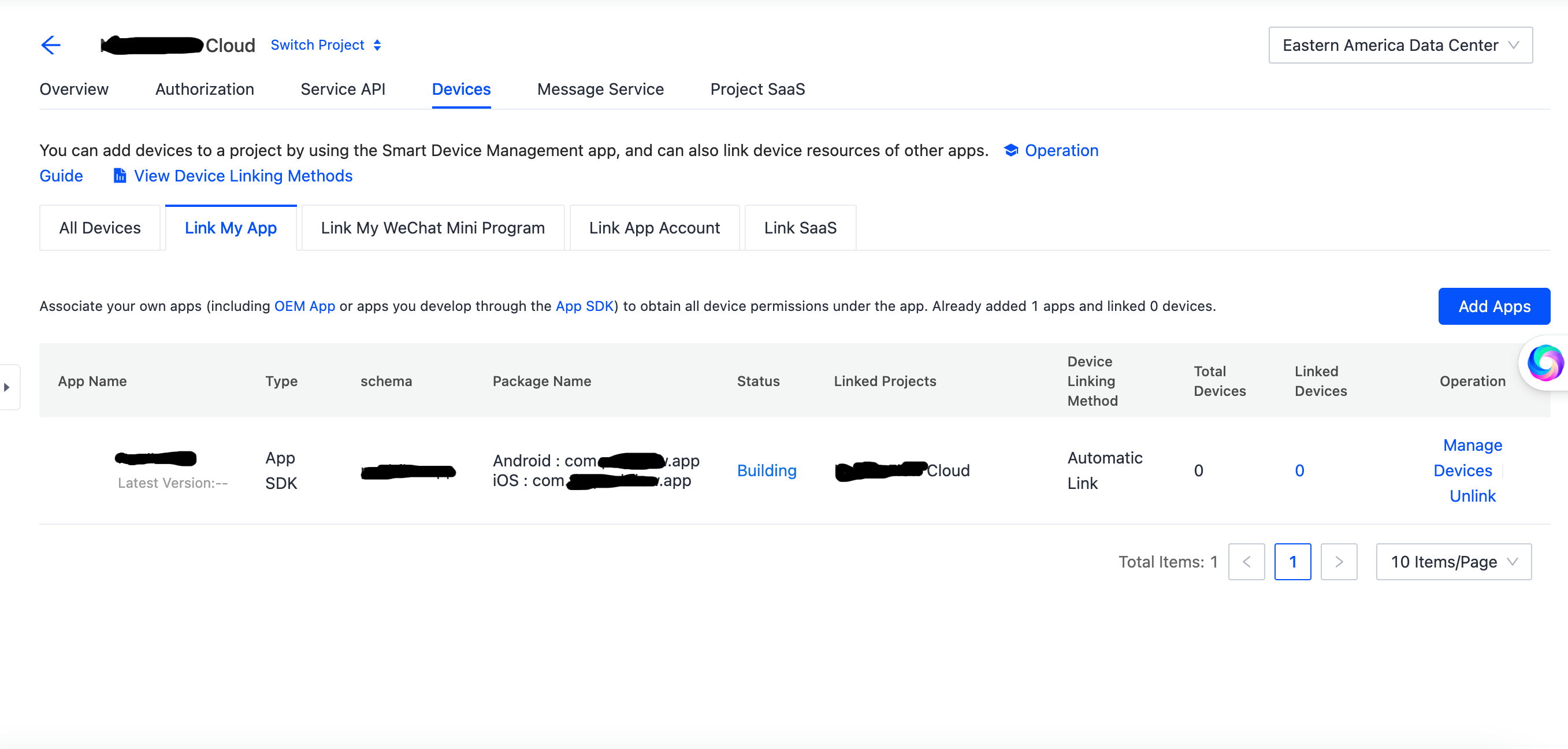This screenshot has height=749, width=1568.
Task: Select the All Devices tab
Action: 100,228
